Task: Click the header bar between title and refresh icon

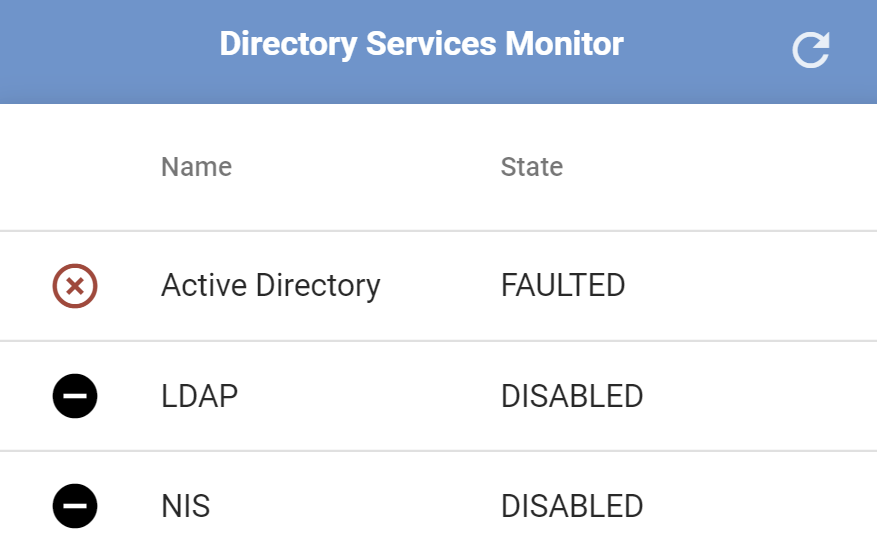Action: (x=708, y=50)
